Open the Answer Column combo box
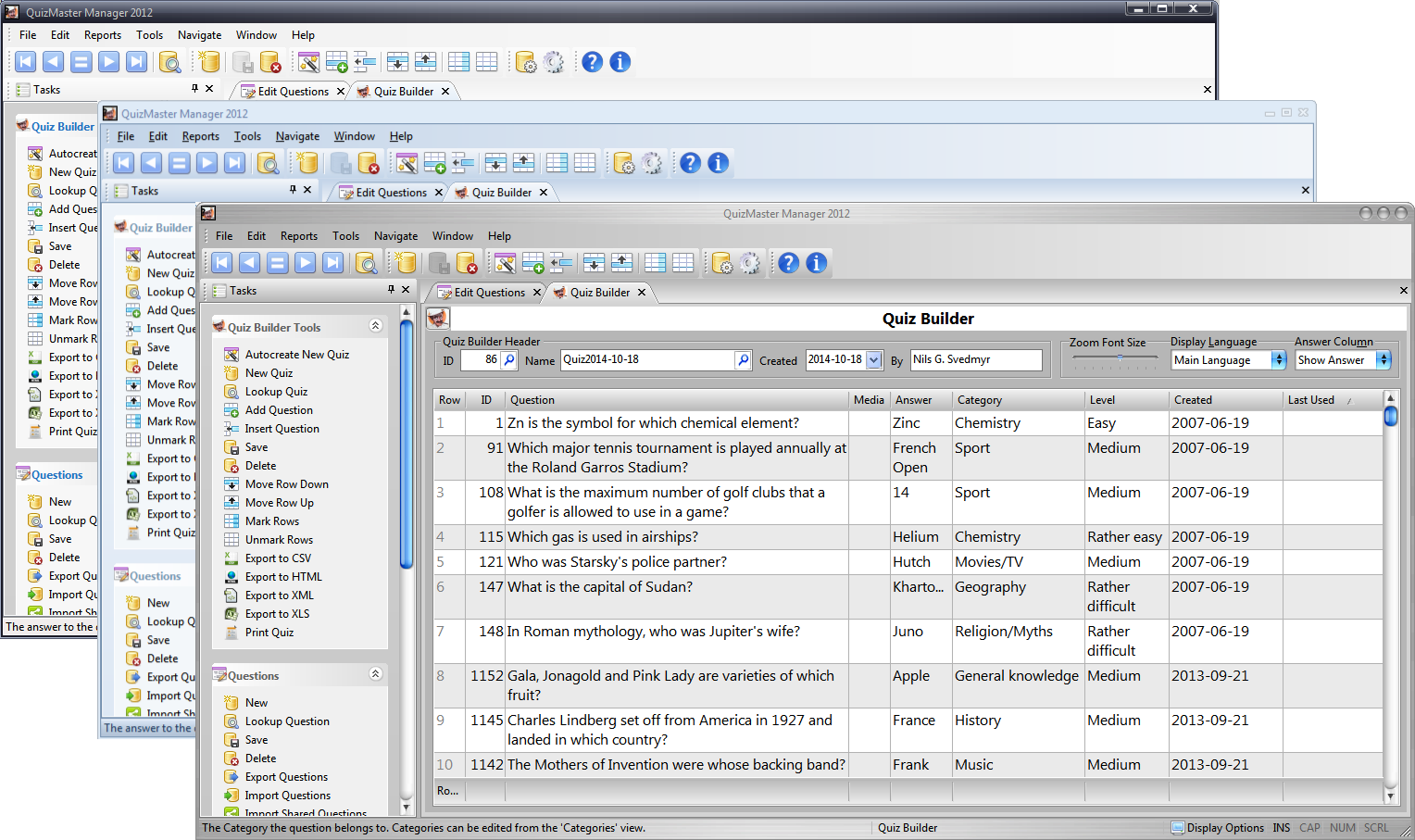This screenshot has width=1415, height=840. click(x=1343, y=360)
